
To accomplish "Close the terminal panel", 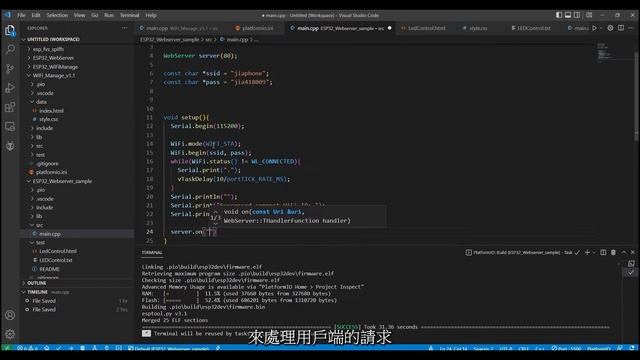I will tap(633, 252).
